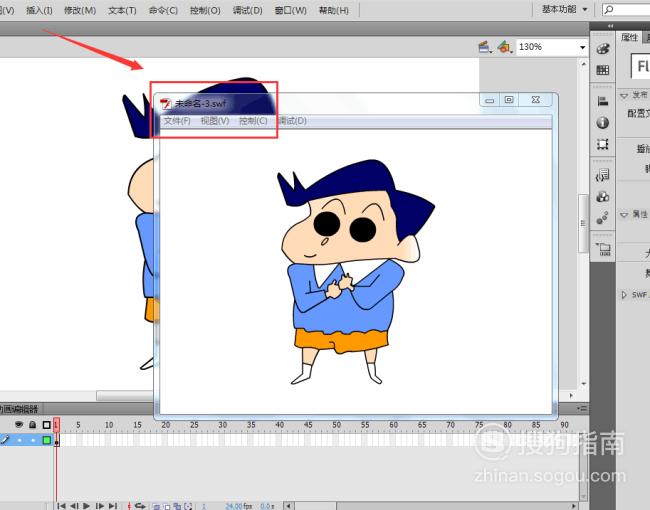Open 帮助(H) menu
This screenshot has width=650, height=510.
coord(334,11)
